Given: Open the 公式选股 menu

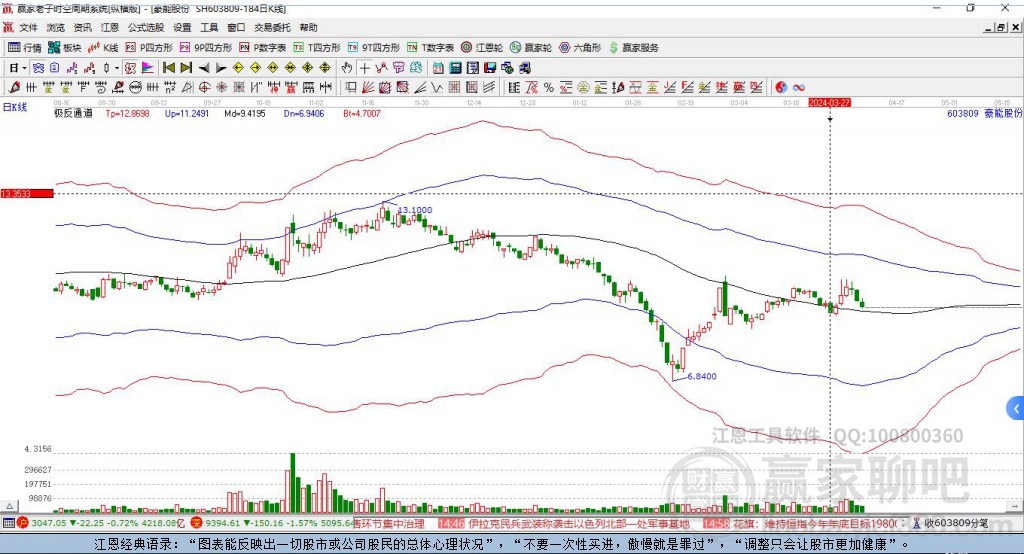Looking at the screenshot, I should [146, 27].
